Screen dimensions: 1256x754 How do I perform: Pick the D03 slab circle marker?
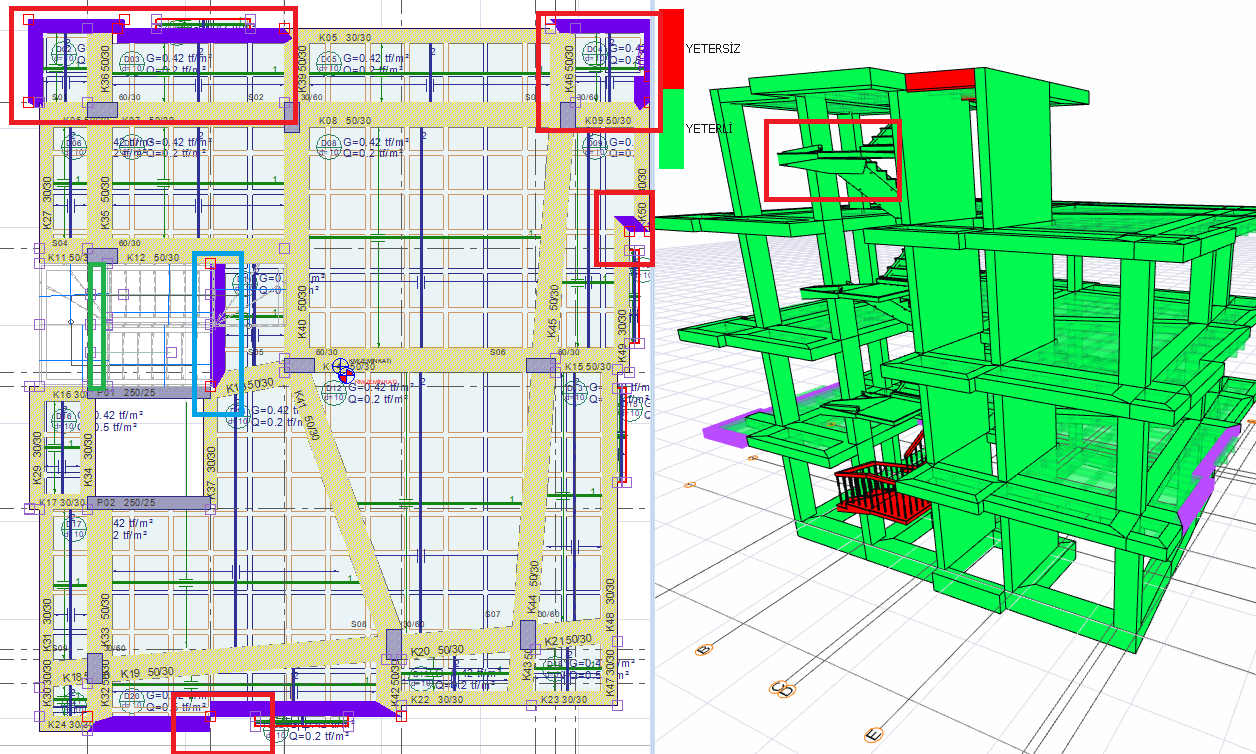[x=132, y=61]
